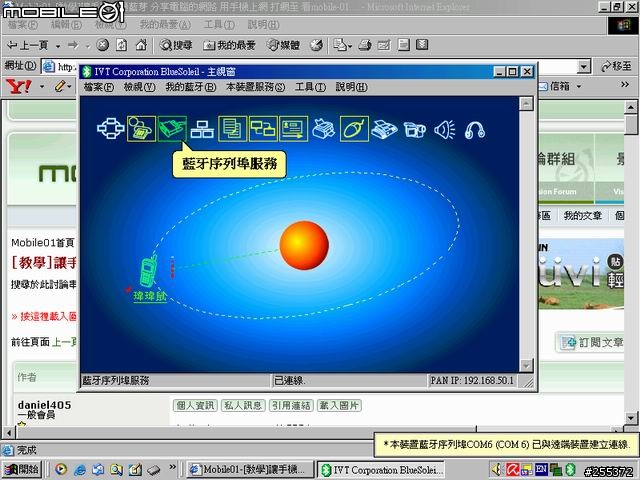Click the Bluetooth icon in system tray
The width and height of the screenshot is (640, 480).
[570, 469]
